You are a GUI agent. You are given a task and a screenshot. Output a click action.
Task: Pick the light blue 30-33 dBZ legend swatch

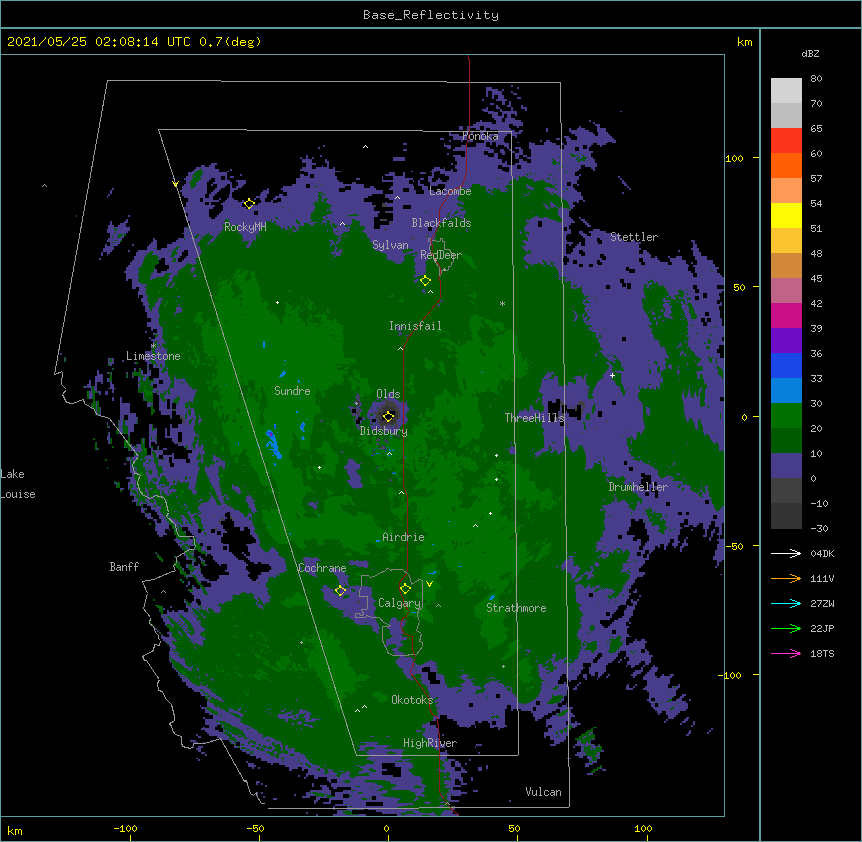[786, 391]
